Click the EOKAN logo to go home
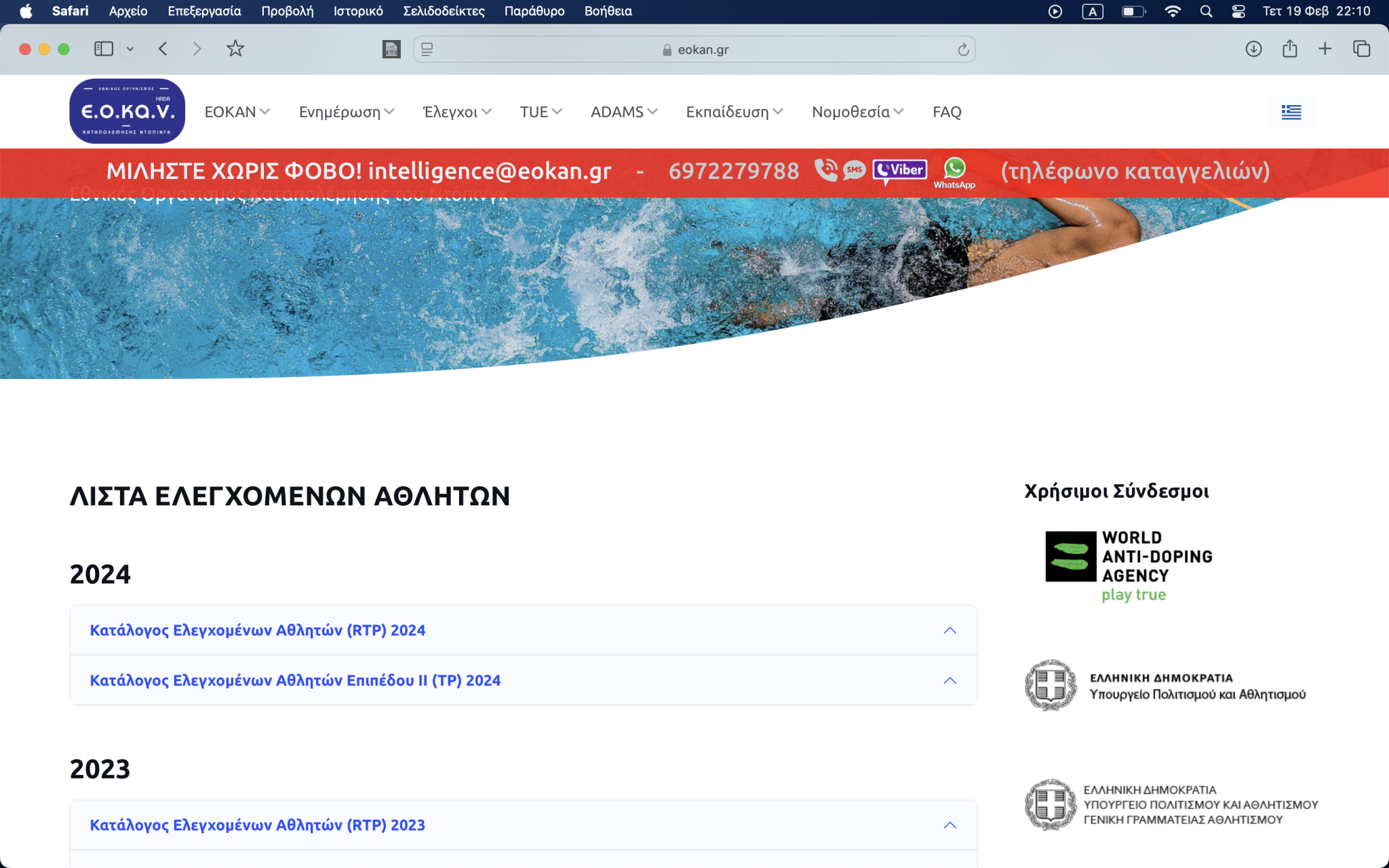The height and width of the screenshot is (868, 1389). tap(128, 111)
